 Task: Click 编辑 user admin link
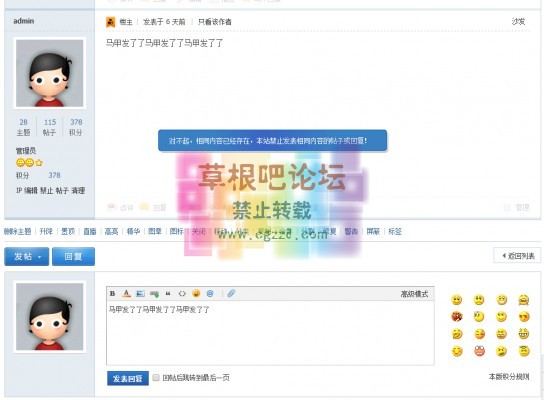point(31,190)
